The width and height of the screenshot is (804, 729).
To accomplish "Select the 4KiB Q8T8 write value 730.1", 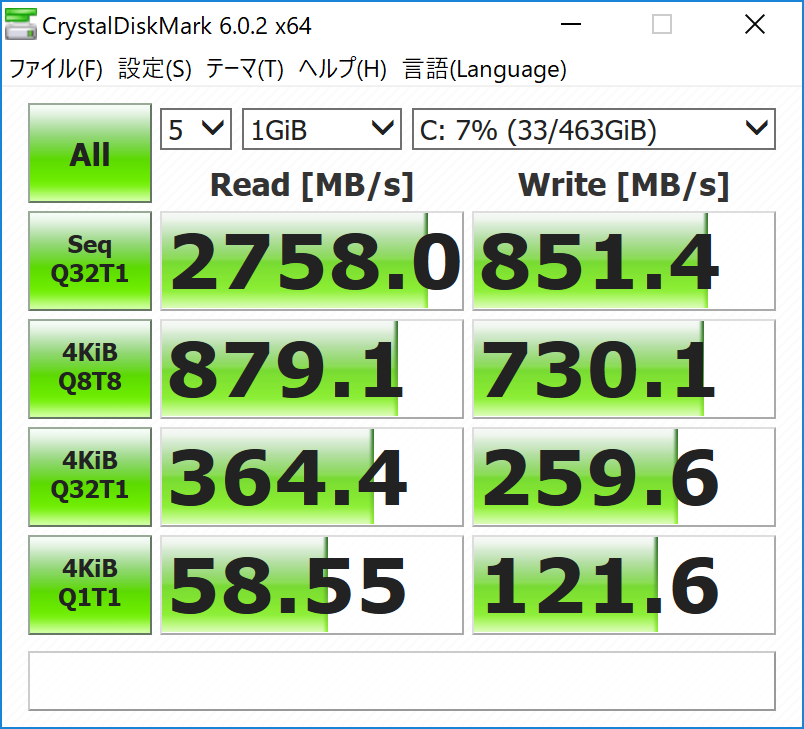I will coord(624,369).
